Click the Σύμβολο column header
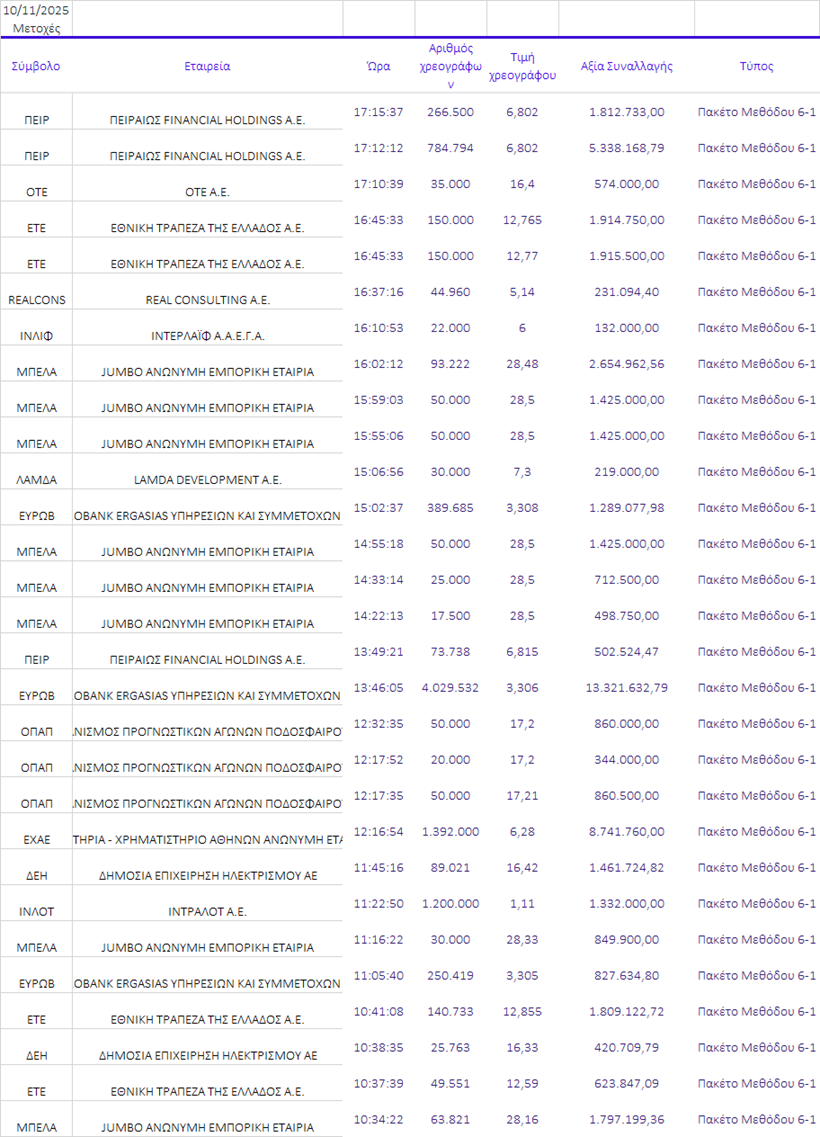This screenshot has height=1137, width=820. (36, 66)
